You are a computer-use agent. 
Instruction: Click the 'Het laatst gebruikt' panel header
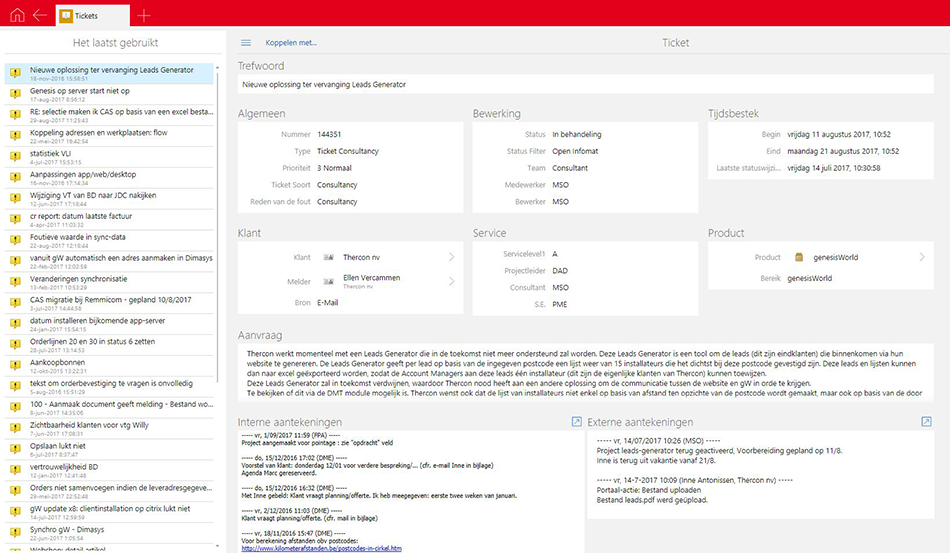[115, 43]
